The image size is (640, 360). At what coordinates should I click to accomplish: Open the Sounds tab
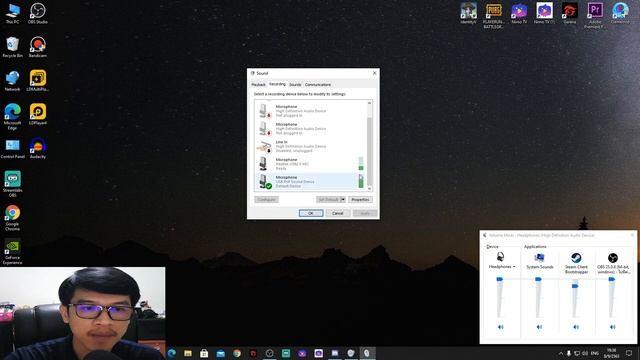[295, 84]
